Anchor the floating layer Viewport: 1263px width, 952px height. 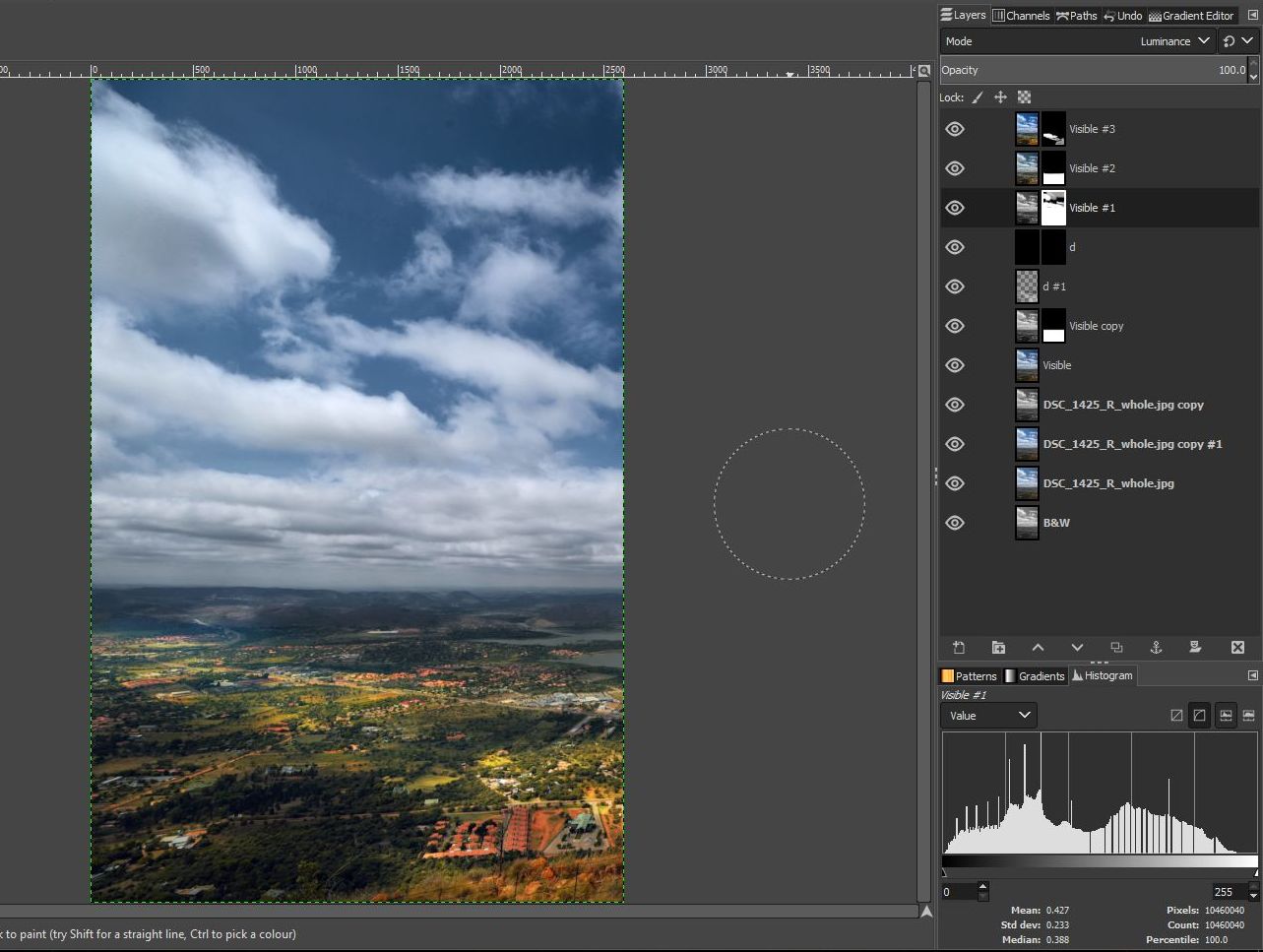(x=1156, y=647)
